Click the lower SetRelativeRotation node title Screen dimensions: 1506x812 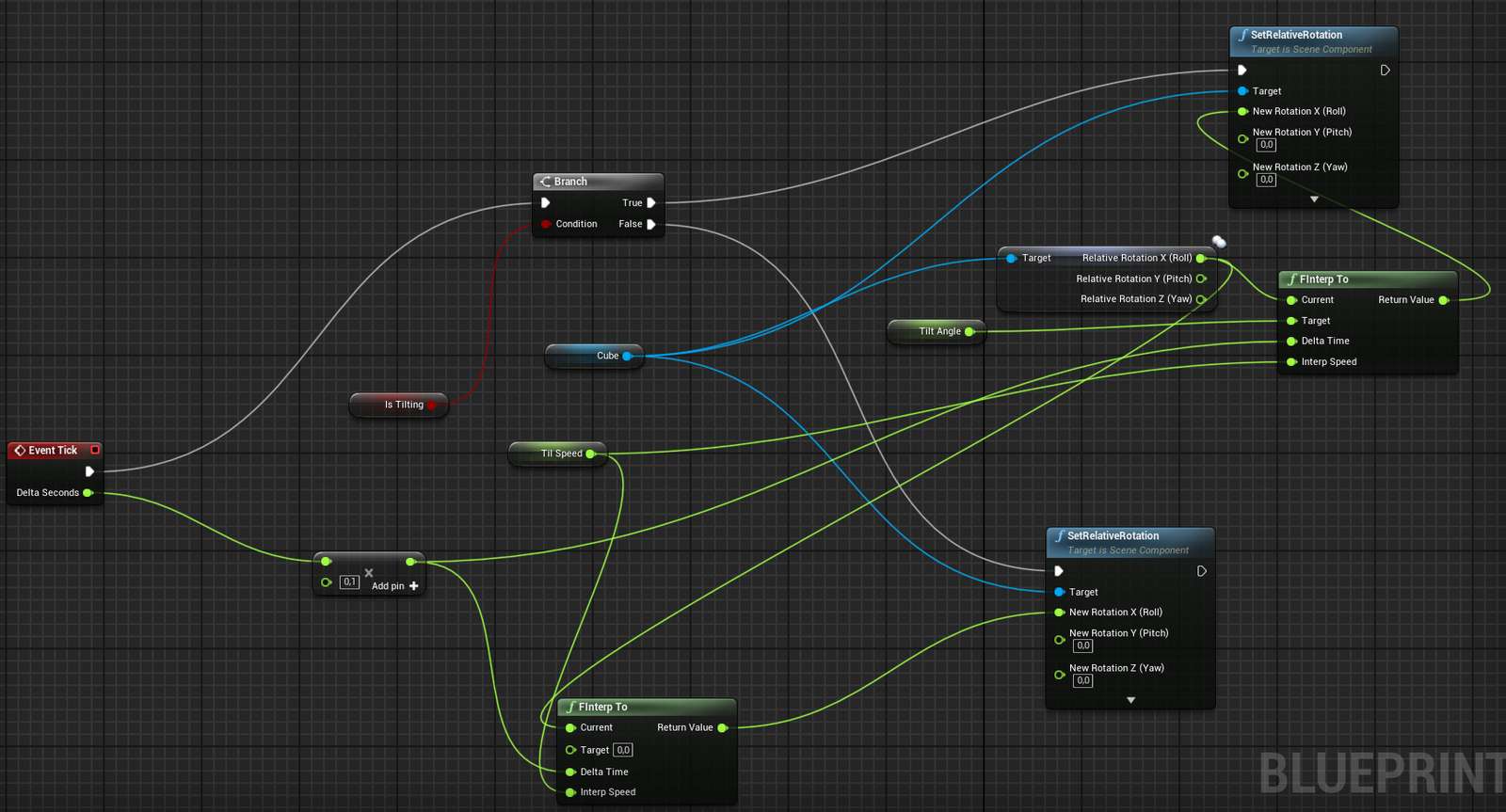pos(1113,535)
